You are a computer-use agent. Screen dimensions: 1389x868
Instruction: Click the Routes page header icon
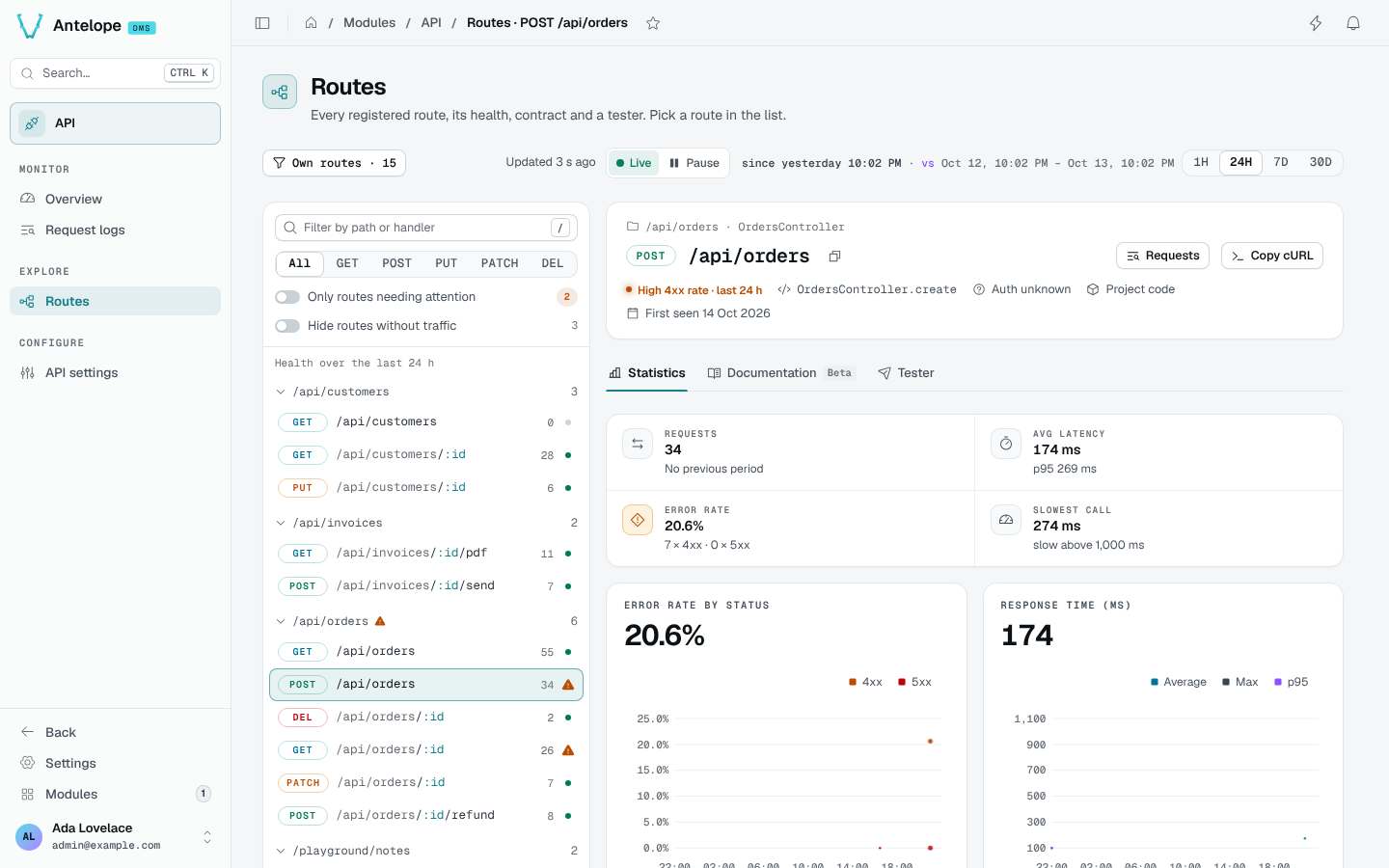[280, 92]
